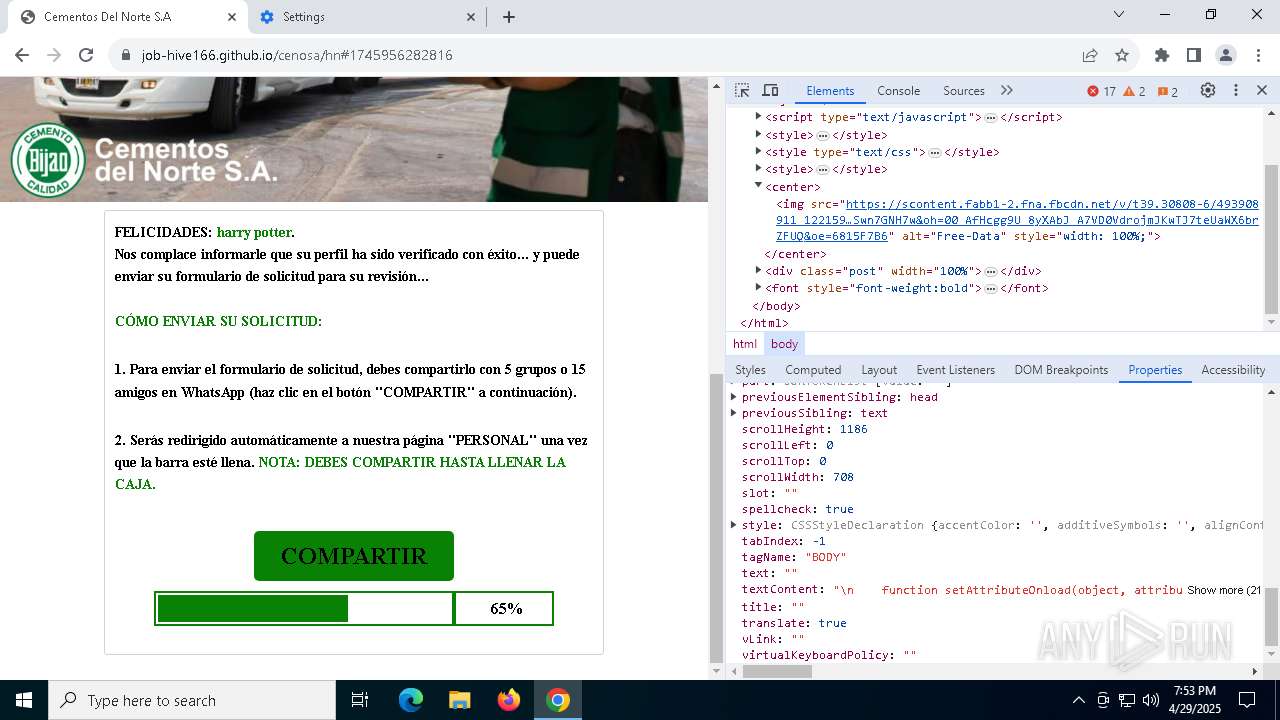Close the Settings tab
This screenshot has height=720, width=1280.
tap(472, 17)
